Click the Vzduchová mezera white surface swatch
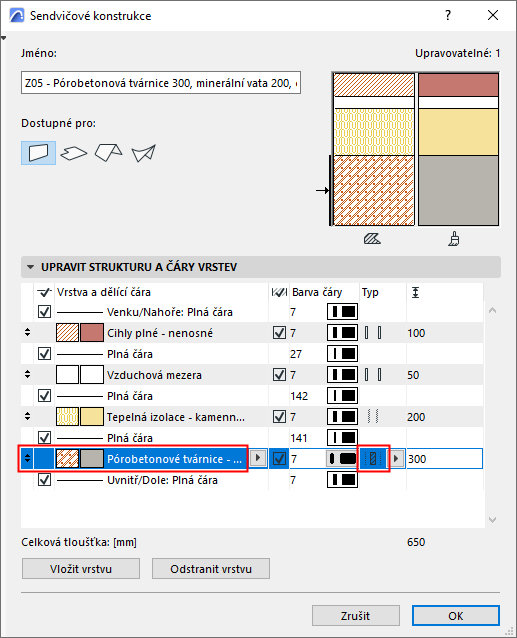This screenshot has width=517, height=638. pyautogui.click(x=92, y=375)
